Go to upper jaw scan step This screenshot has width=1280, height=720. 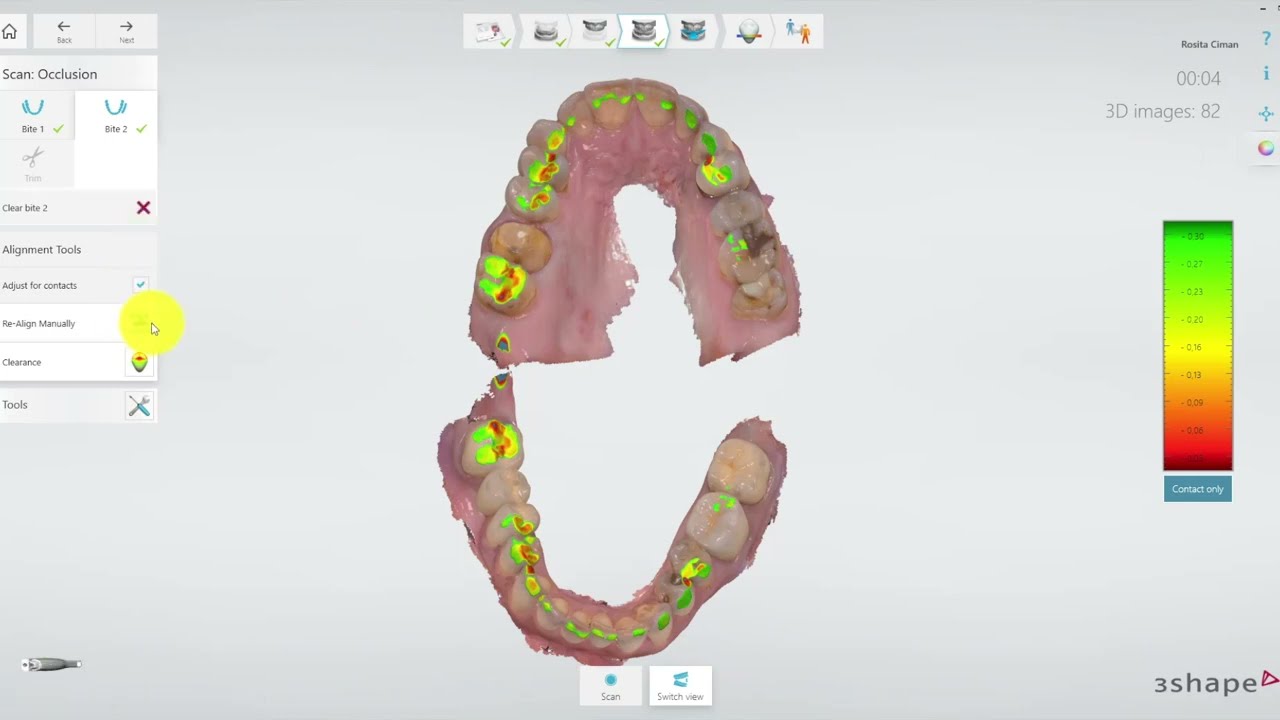(595, 32)
